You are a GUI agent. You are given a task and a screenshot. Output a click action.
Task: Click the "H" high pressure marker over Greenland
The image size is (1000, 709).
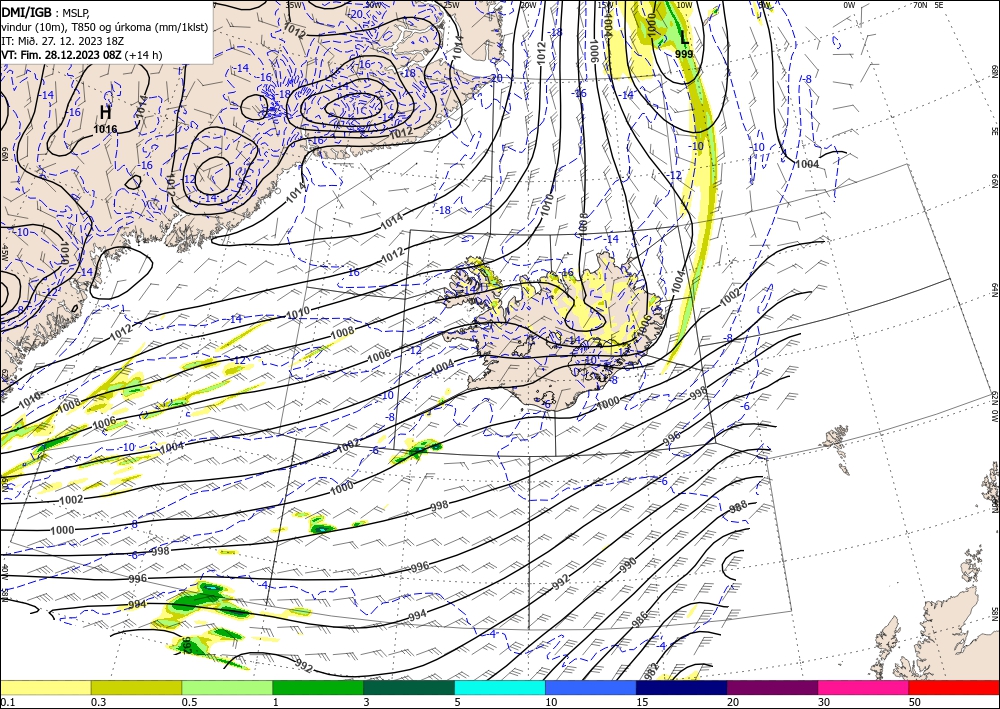(105, 113)
